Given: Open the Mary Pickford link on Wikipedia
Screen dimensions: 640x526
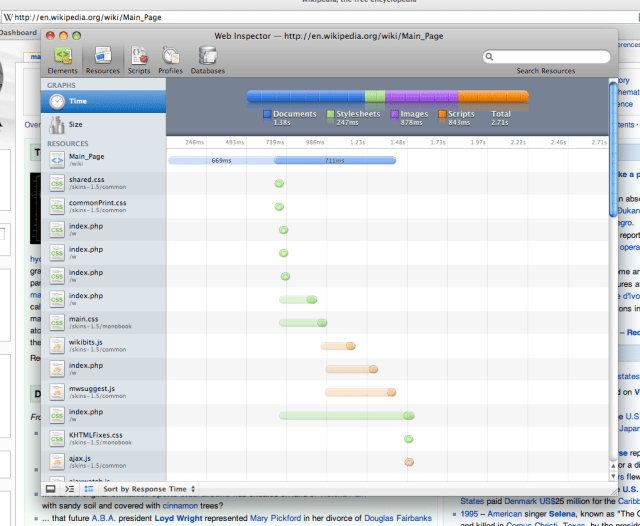Looking at the screenshot, I should coord(275,518).
